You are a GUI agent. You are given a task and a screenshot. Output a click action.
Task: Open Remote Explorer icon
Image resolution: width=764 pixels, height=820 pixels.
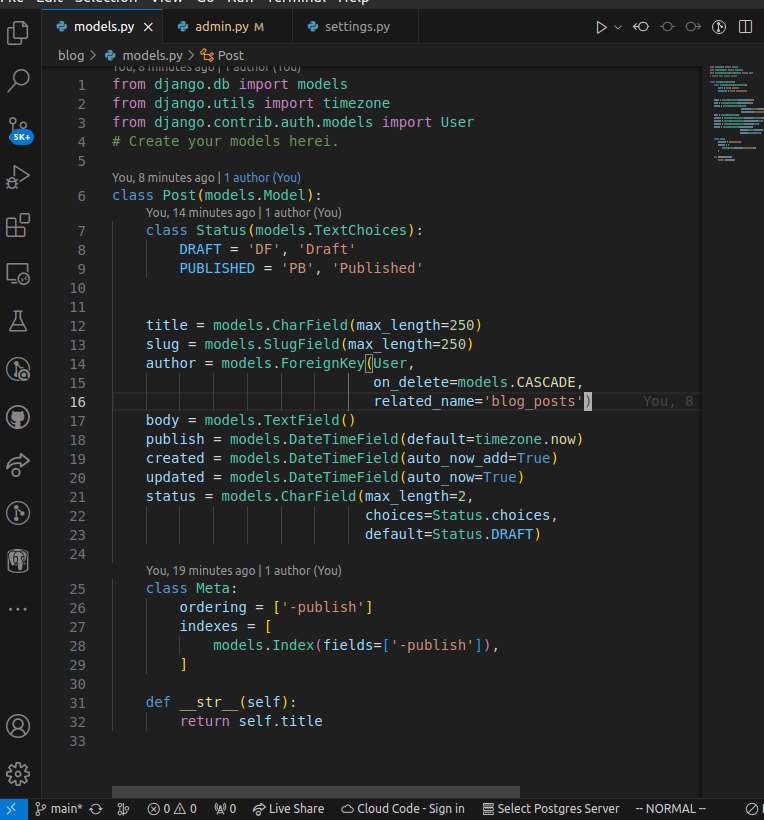click(18, 274)
